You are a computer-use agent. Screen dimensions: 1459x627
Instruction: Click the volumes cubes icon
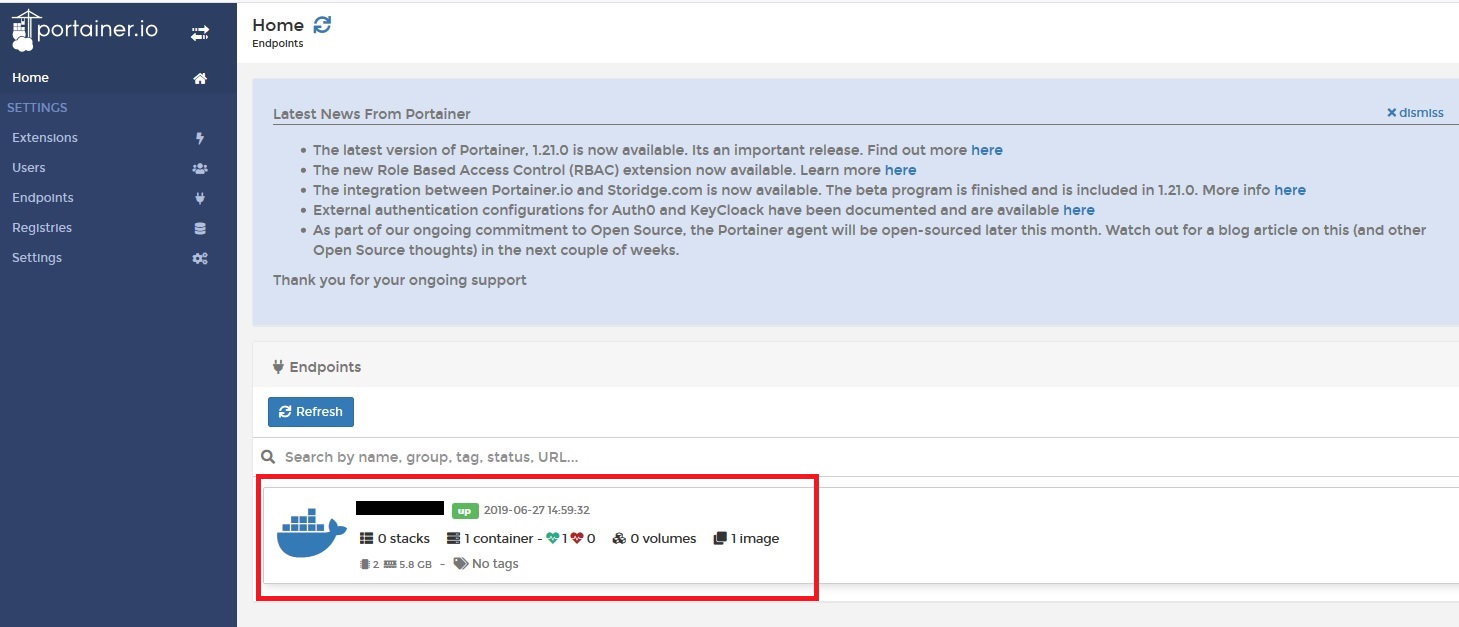(619, 538)
